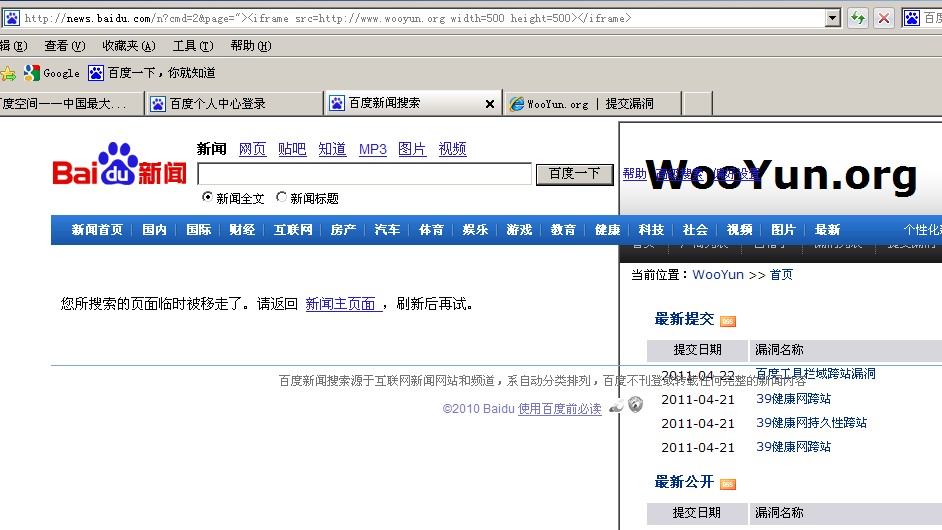Click the 提交日期 header under 最新公开
The image size is (942, 530).
click(696, 513)
